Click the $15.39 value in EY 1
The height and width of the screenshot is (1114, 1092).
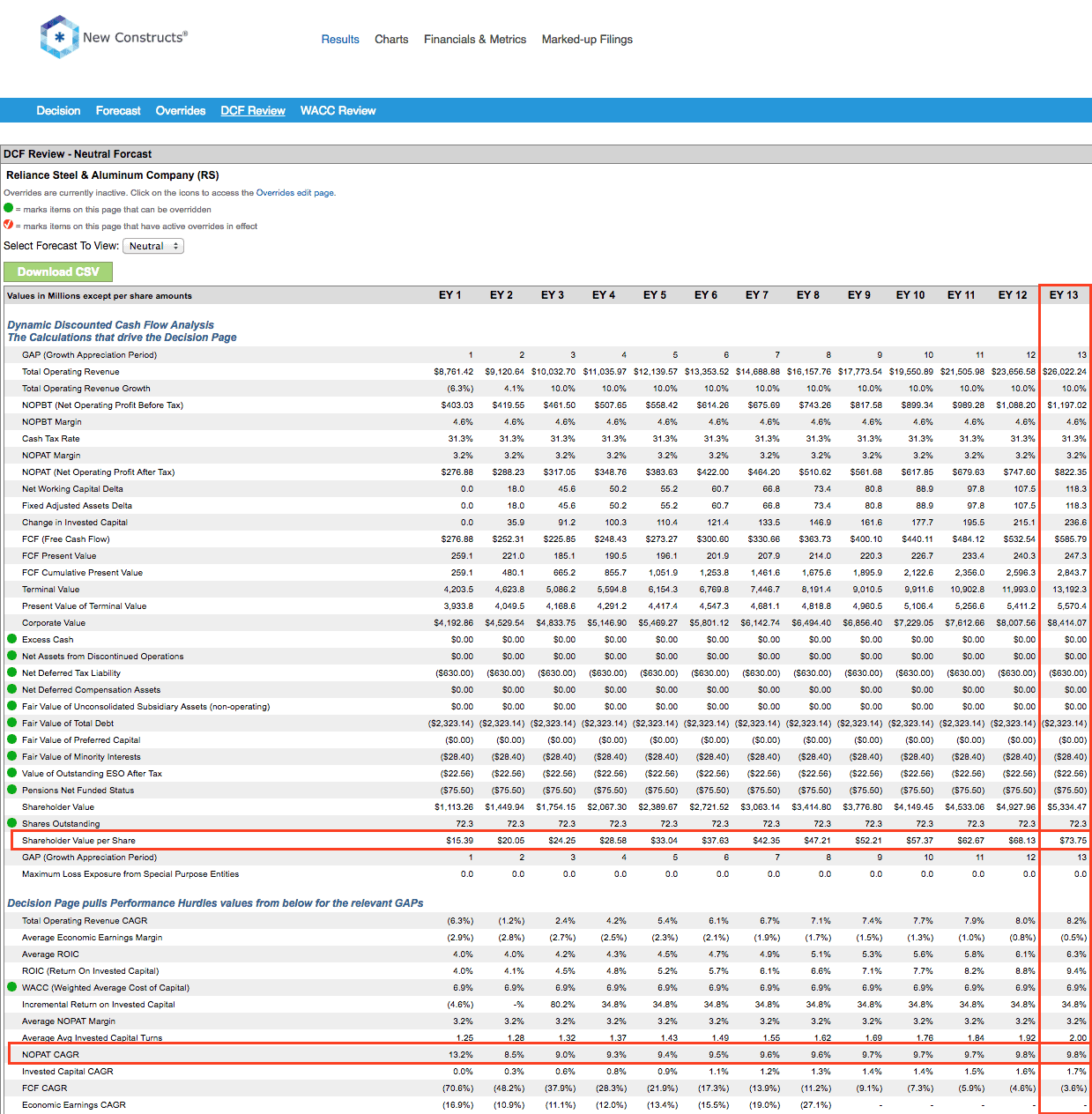[459, 841]
